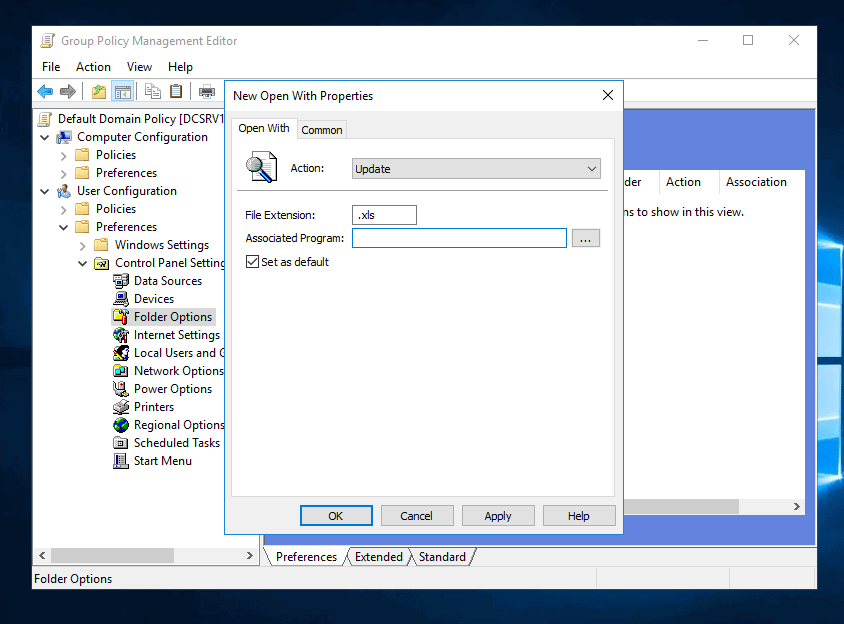Collapse the User Configuration node
The height and width of the screenshot is (624, 844).
[45, 191]
